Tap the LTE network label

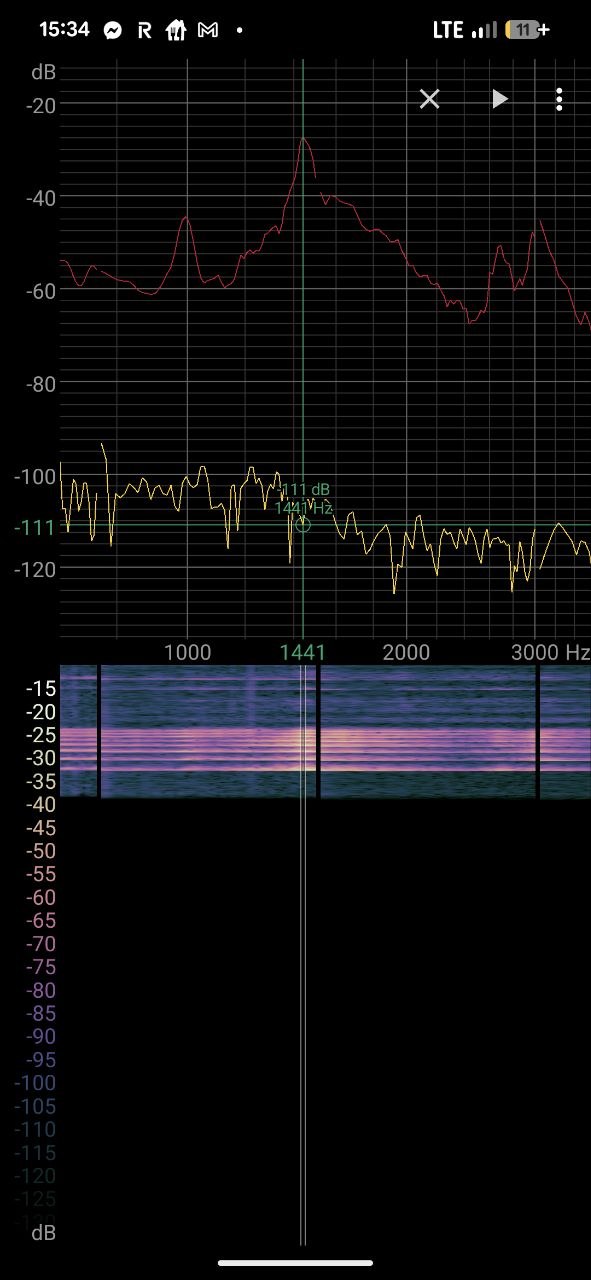448,30
